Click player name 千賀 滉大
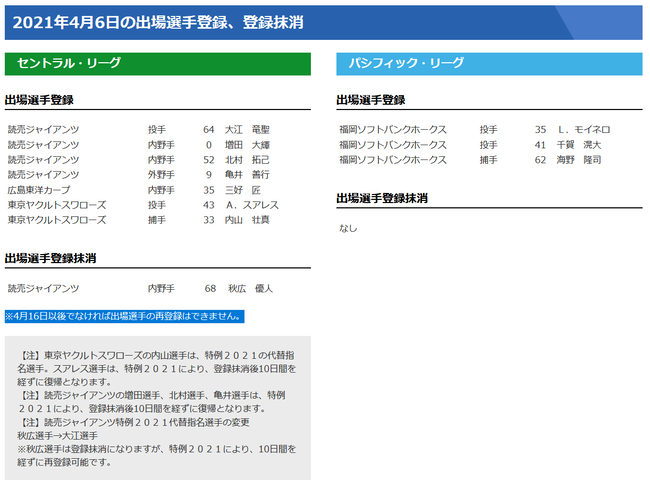 tap(579, 145)
